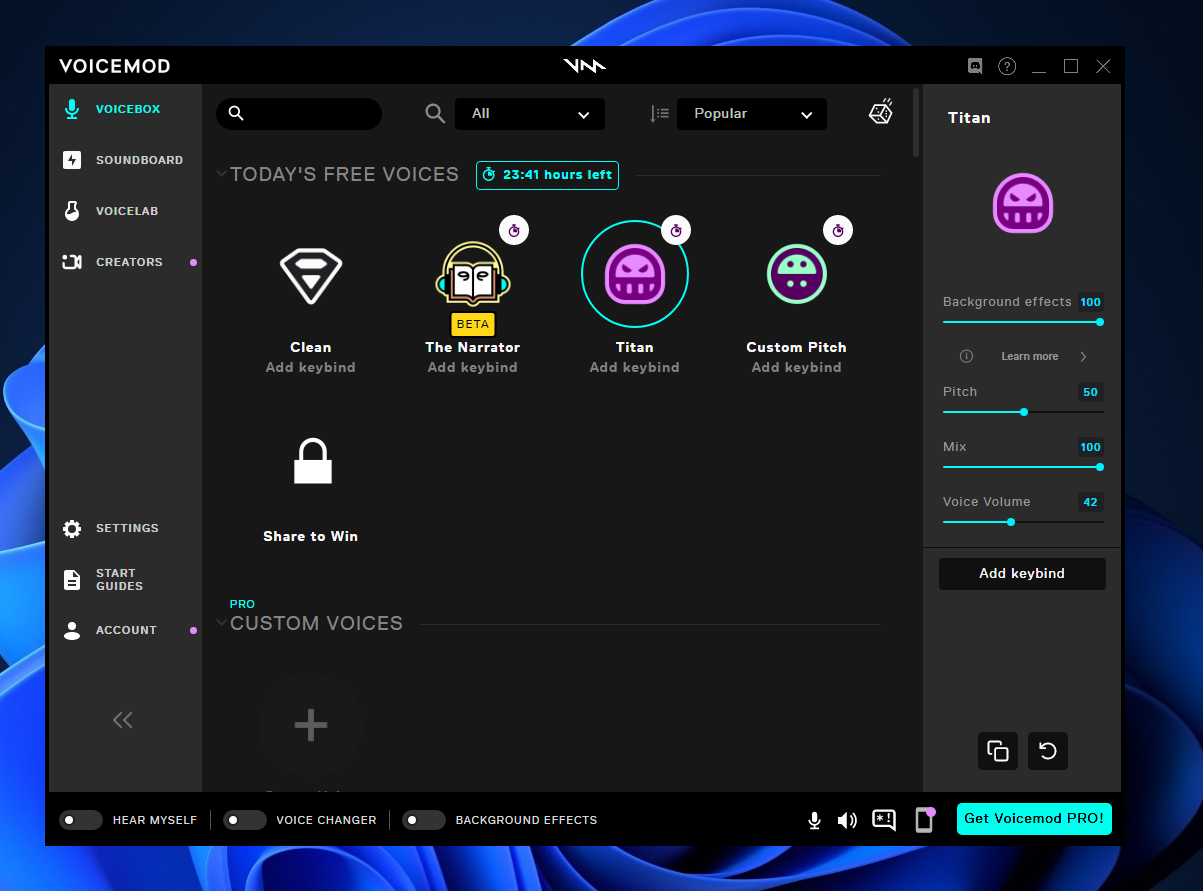Viewport: 1203px width, 891px height.
Task: Select the mute microphone icon
Action: click(x=814, y=820)
